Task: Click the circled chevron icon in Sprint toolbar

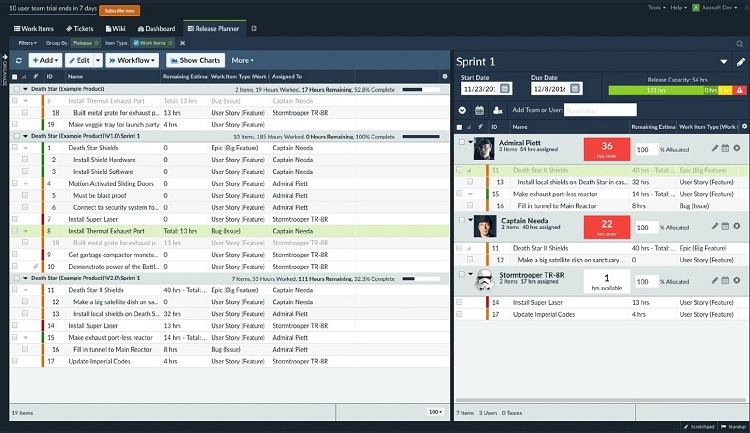Action: [462, 111]
